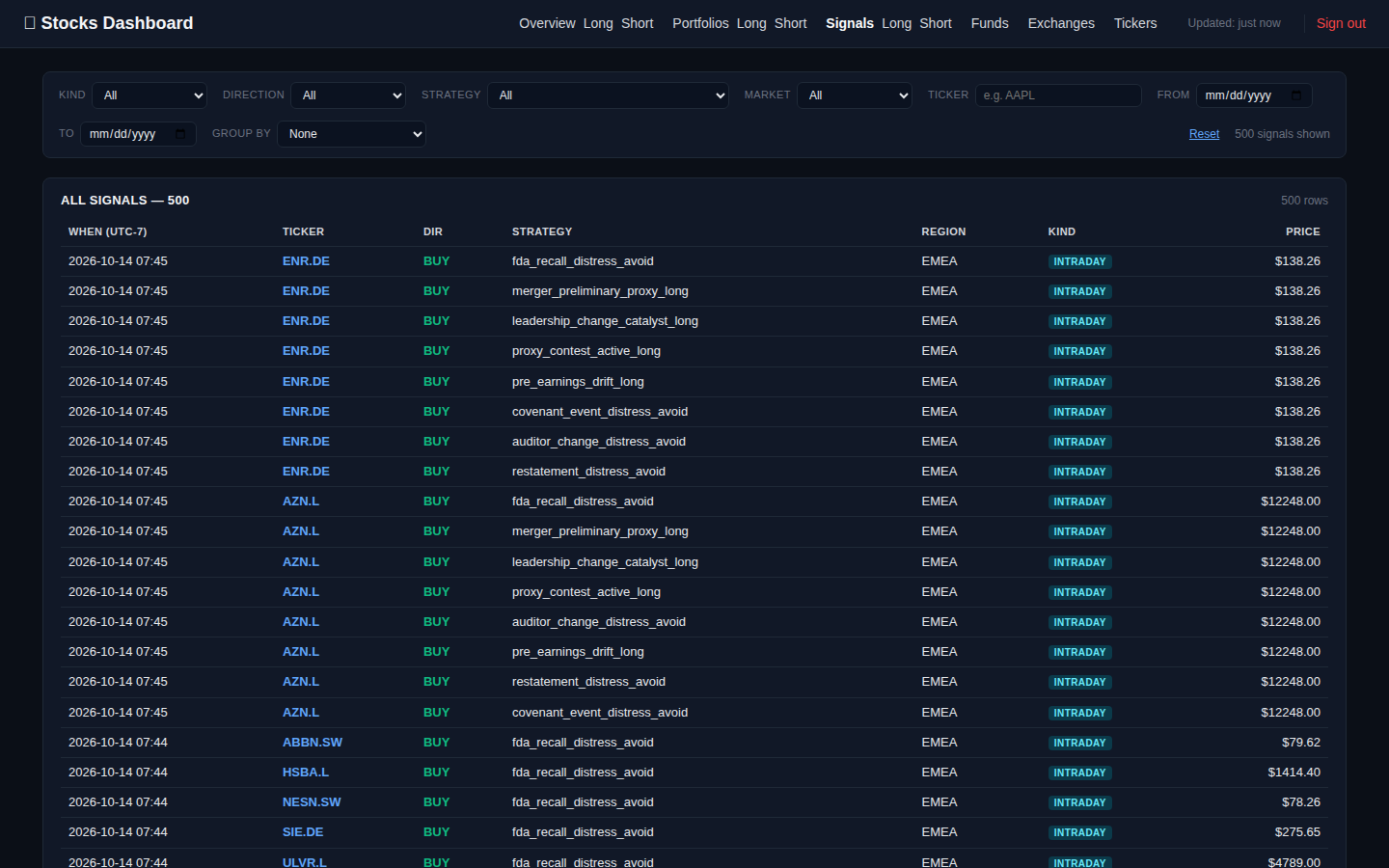Click INTRADAY badge in the HSBA.L row
Image resolution: width=1389 pixels, height=868 pixels.
1079,773
